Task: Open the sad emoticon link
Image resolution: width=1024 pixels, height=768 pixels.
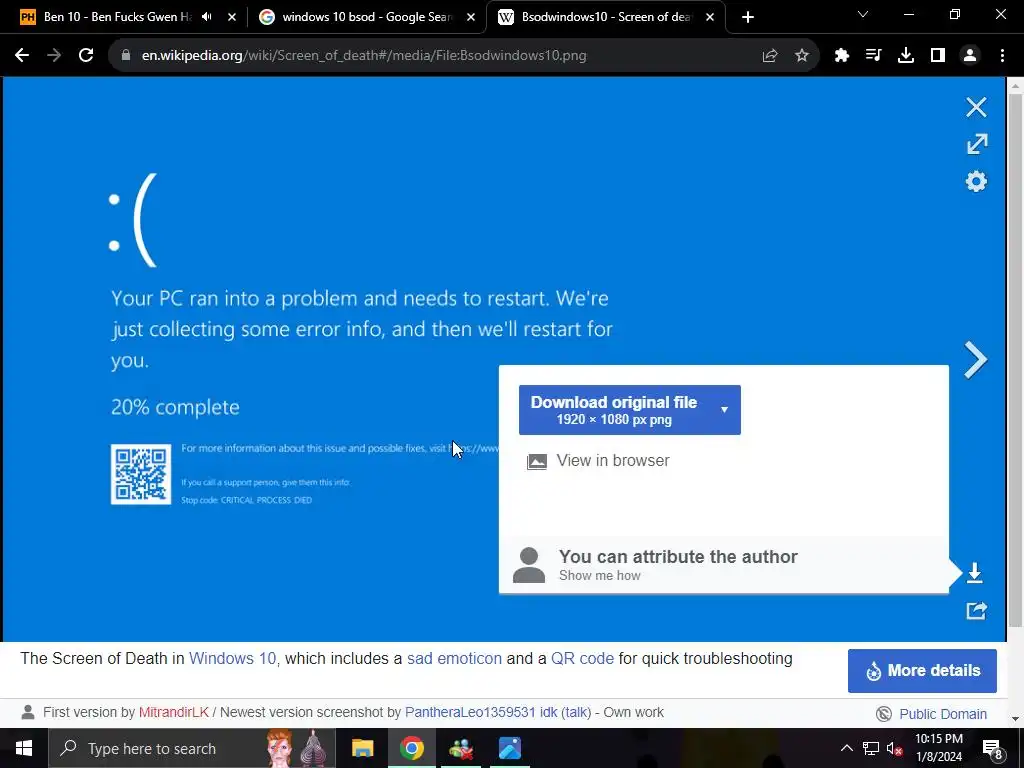Action: tap(455, 658)
